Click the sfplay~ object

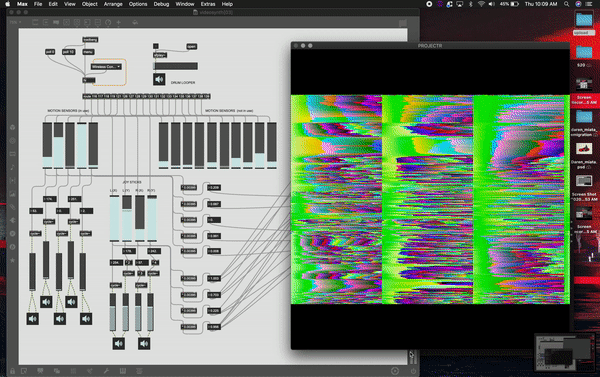(160, 55)
